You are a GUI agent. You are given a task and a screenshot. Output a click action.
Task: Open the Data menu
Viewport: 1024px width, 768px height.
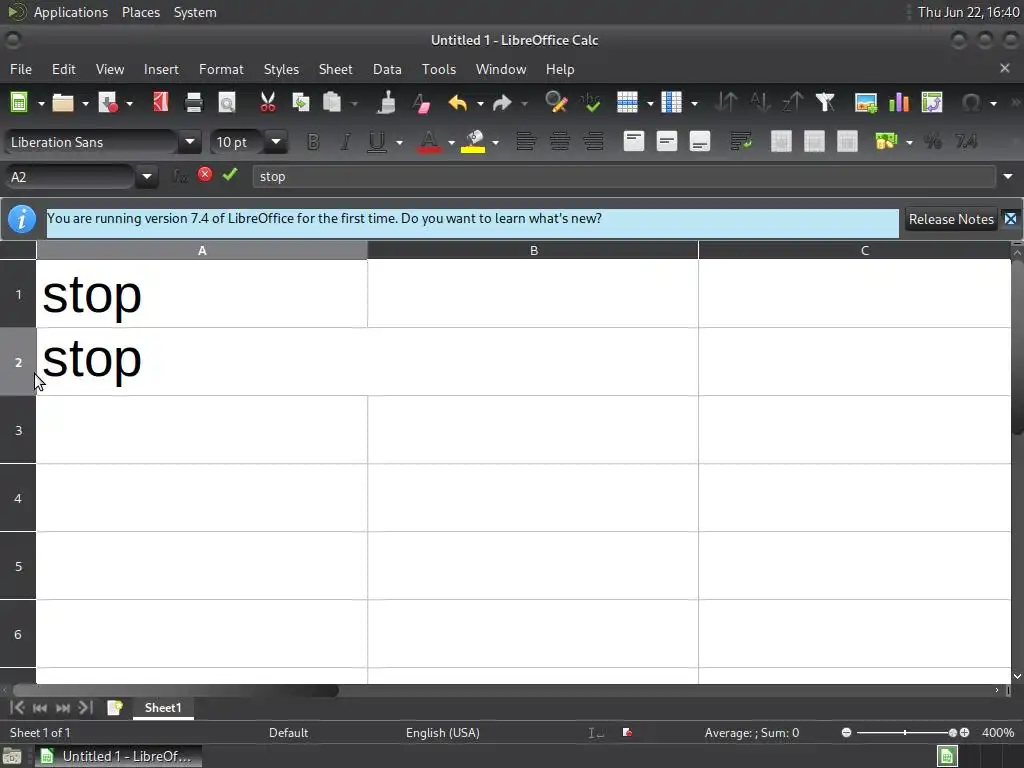coord(387,69)
